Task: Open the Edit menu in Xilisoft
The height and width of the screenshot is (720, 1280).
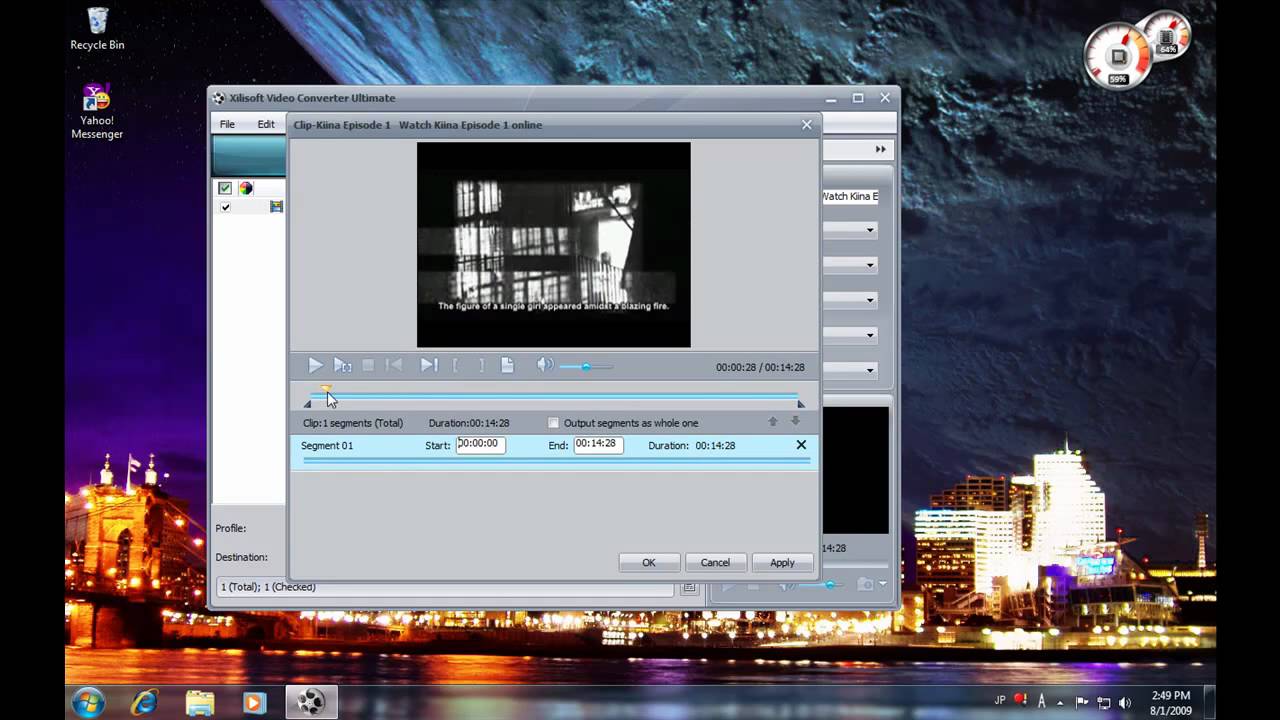Action: 266,124
